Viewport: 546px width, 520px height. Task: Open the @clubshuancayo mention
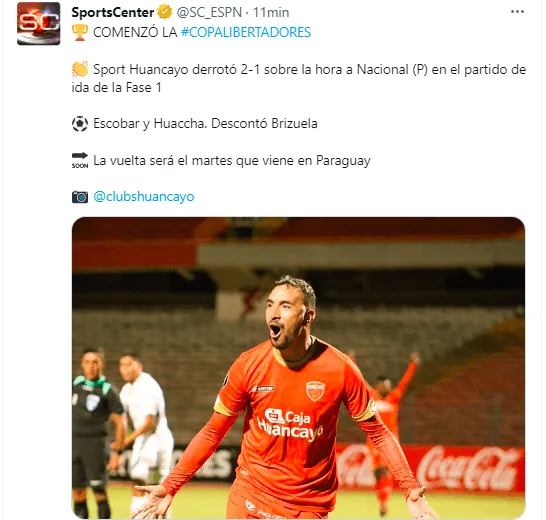click(144, 196)
